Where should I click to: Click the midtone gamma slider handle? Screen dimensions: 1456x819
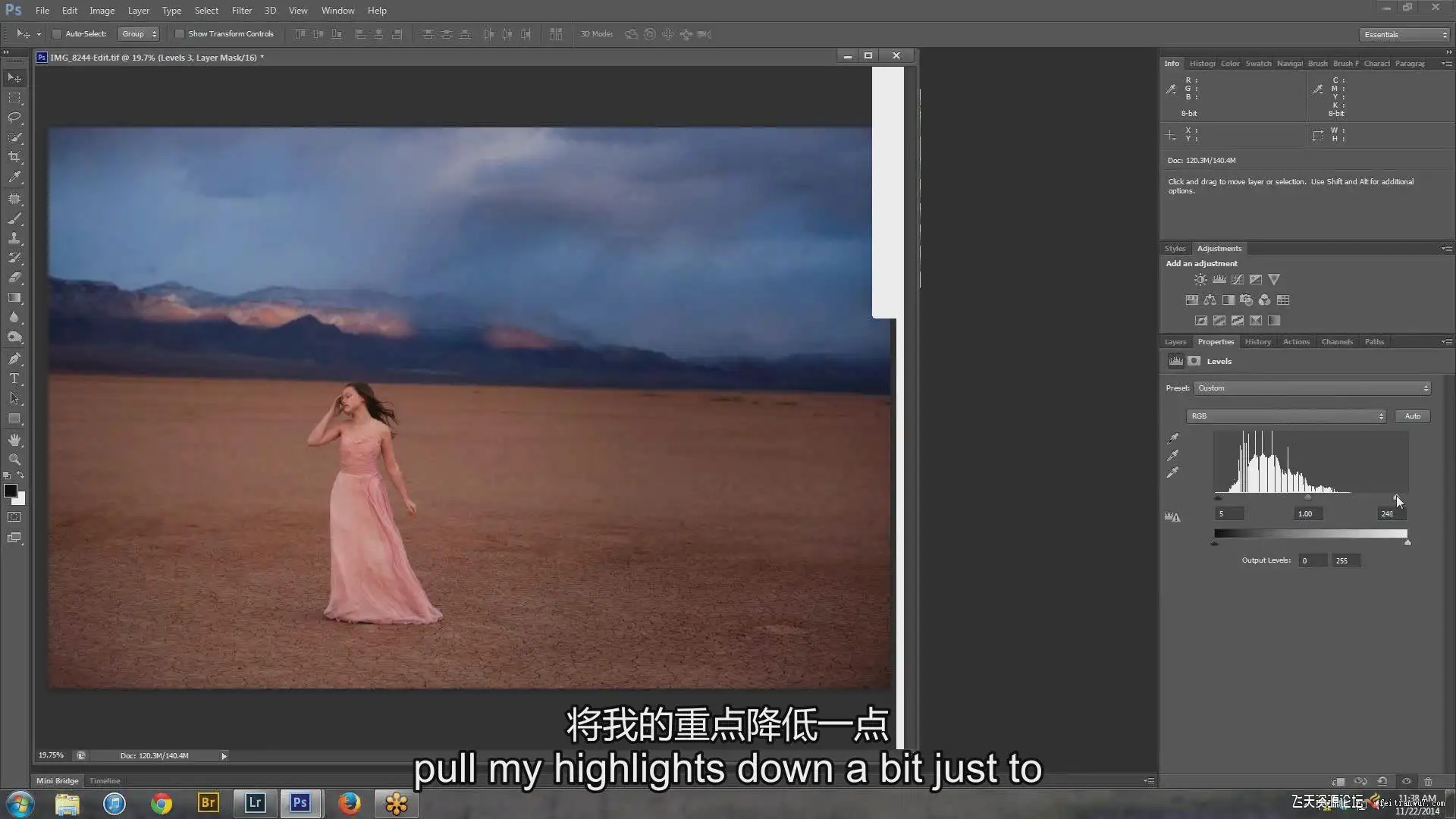coord(1307,497)
